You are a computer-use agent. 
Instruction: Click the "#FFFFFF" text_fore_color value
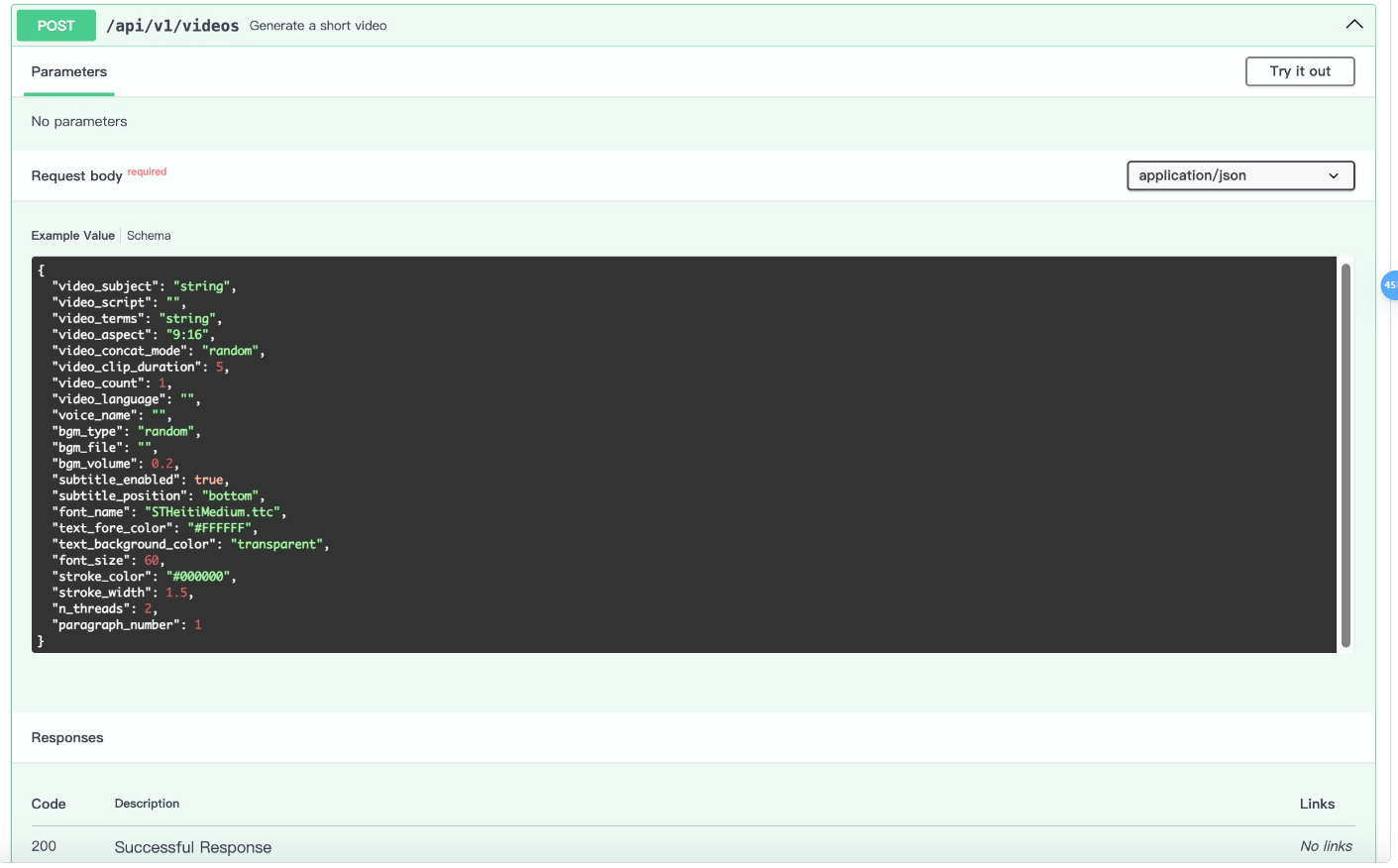219,528
